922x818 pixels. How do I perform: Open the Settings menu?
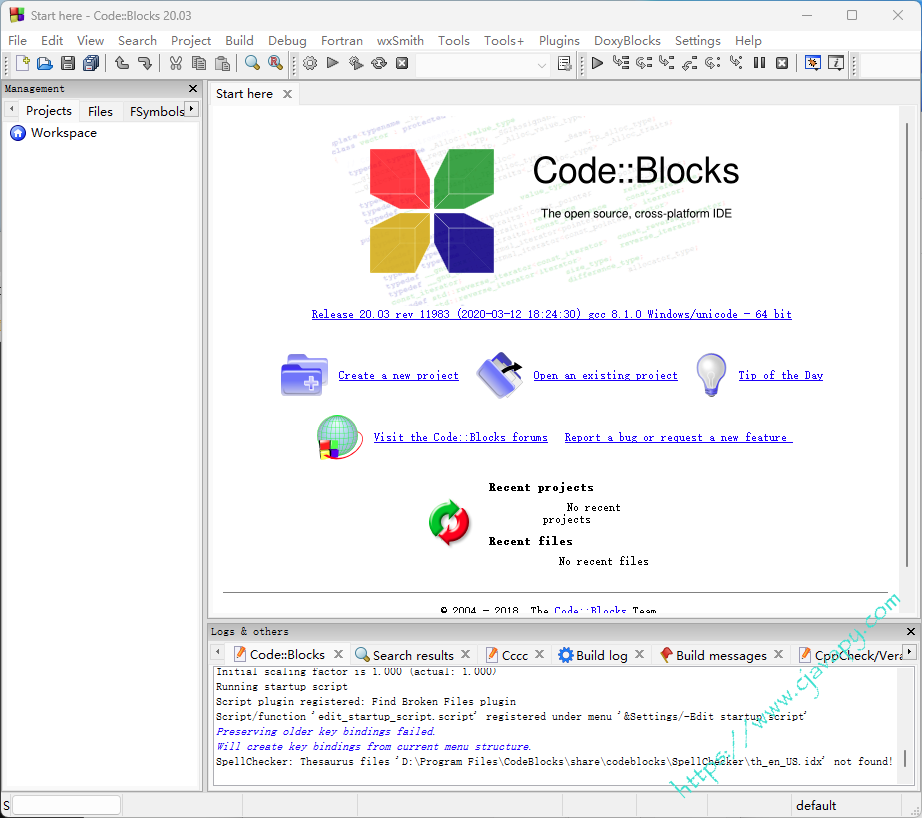697,41
